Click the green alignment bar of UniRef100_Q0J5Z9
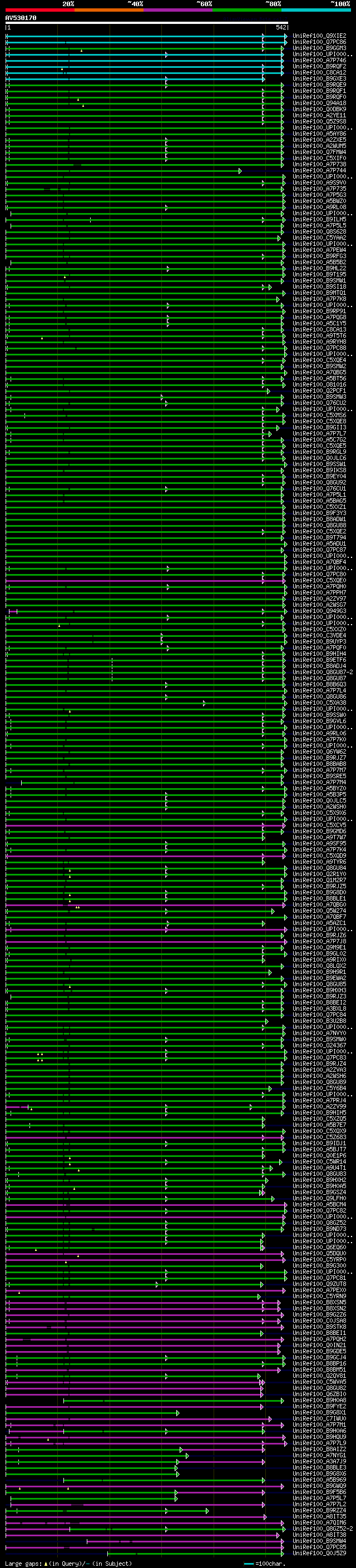Image resolution: width=356 pixels, height=1568 pixels. 195,1554
